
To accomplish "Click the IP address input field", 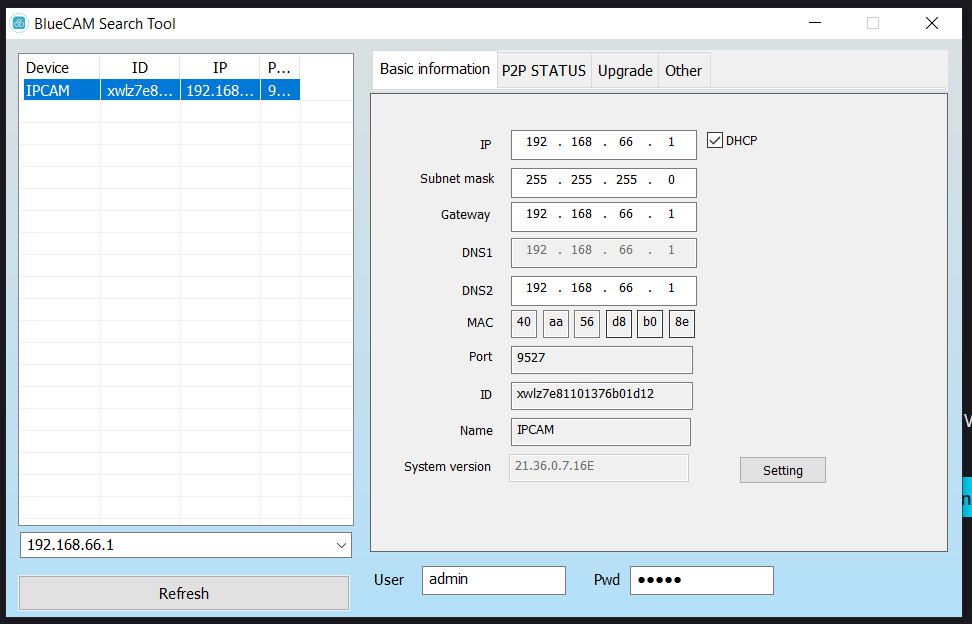I will click(604, 144).
